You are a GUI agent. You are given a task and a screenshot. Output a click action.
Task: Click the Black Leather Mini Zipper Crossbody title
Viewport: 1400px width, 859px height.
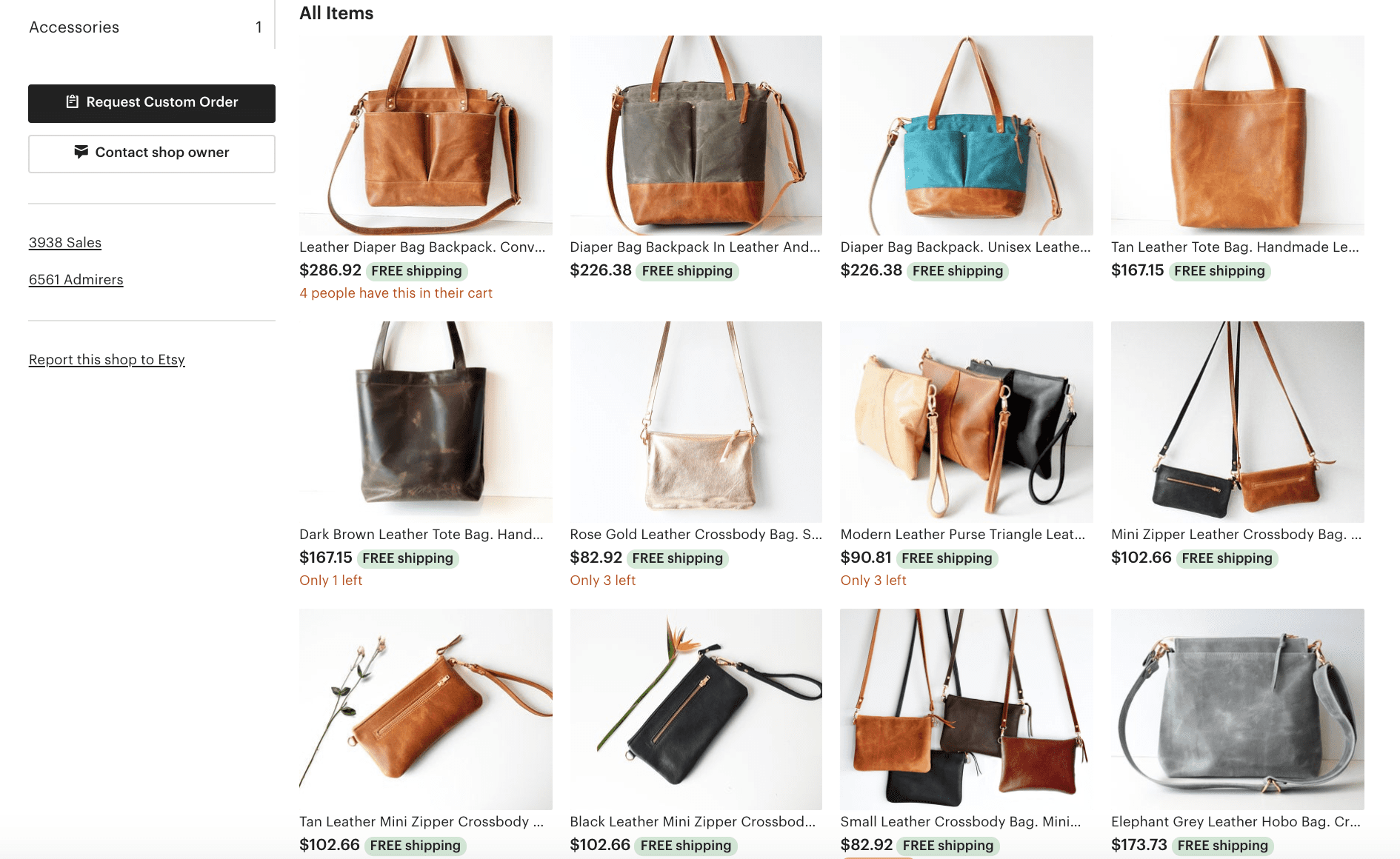pyautogui.click(x=693, y=822)
